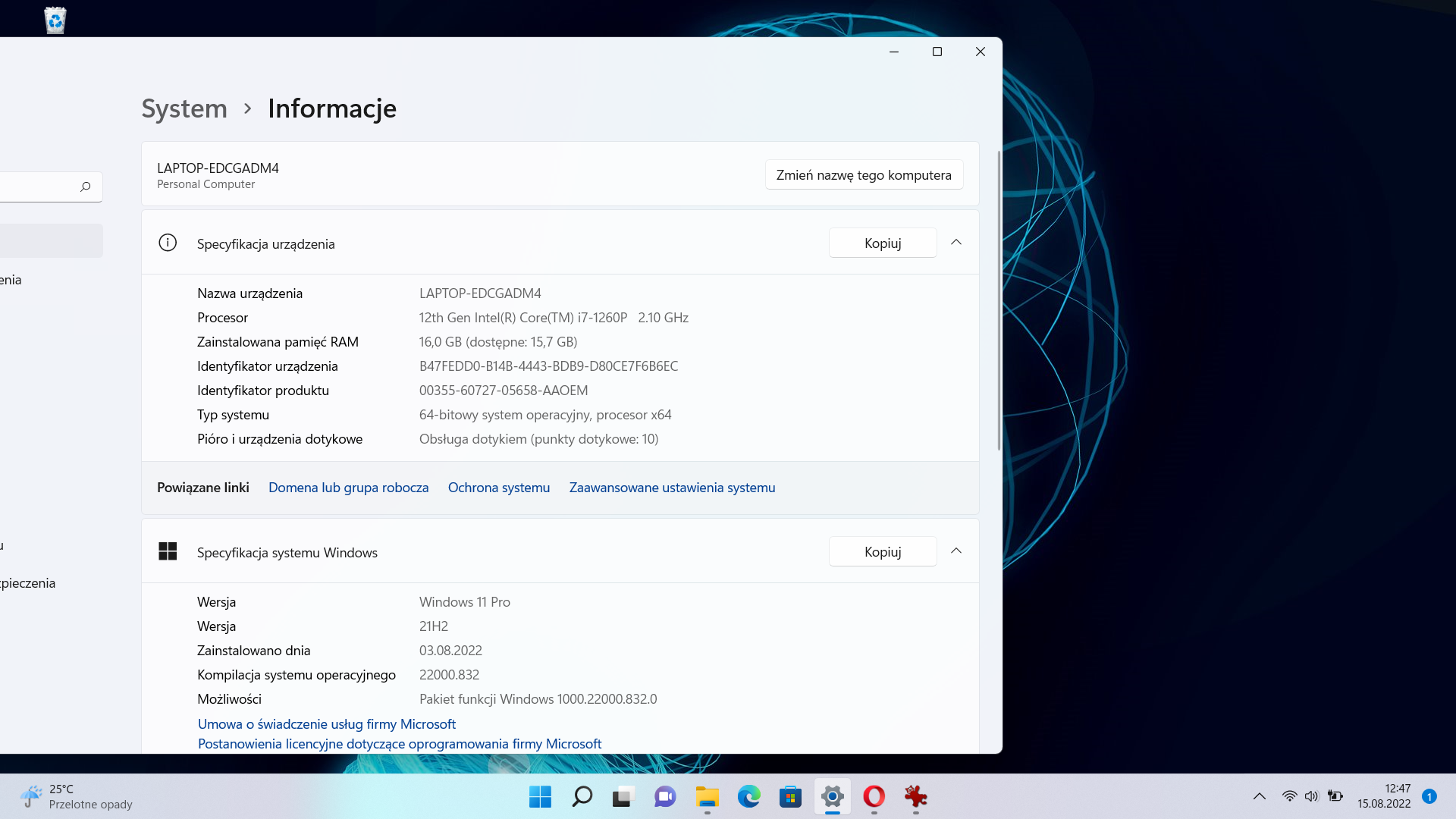This screenshot has width=1456, height=819.
Task: Open Ochrona systemu link
Action: coord(499,488)
